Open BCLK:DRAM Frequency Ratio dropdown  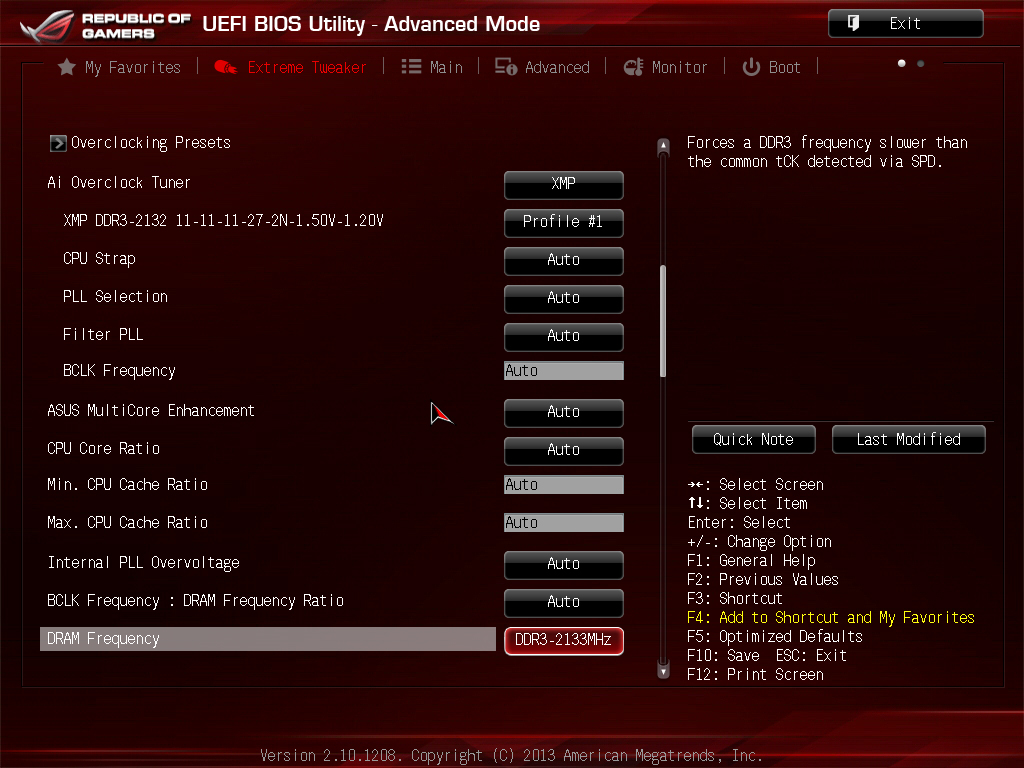coord(564,603)
